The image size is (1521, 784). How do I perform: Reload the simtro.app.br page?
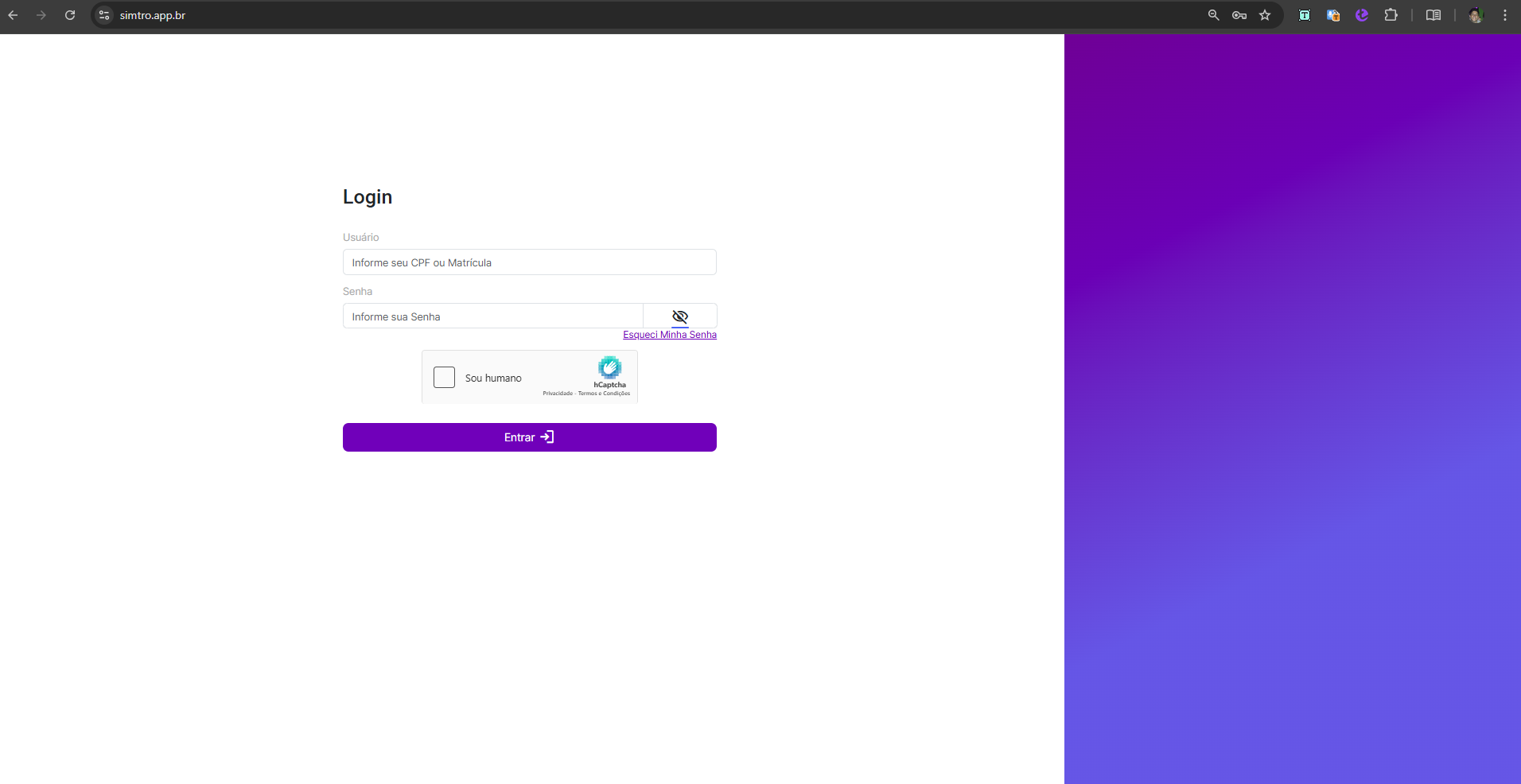pyautogui.click(x=70, y=15)
